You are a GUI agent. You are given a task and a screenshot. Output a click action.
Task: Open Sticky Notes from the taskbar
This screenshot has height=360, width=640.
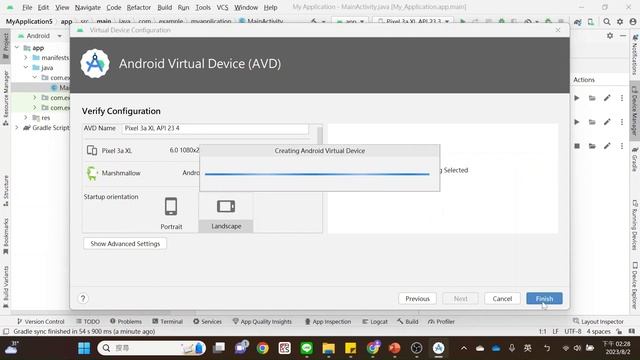pyautogui.click(x=351, y=348)
